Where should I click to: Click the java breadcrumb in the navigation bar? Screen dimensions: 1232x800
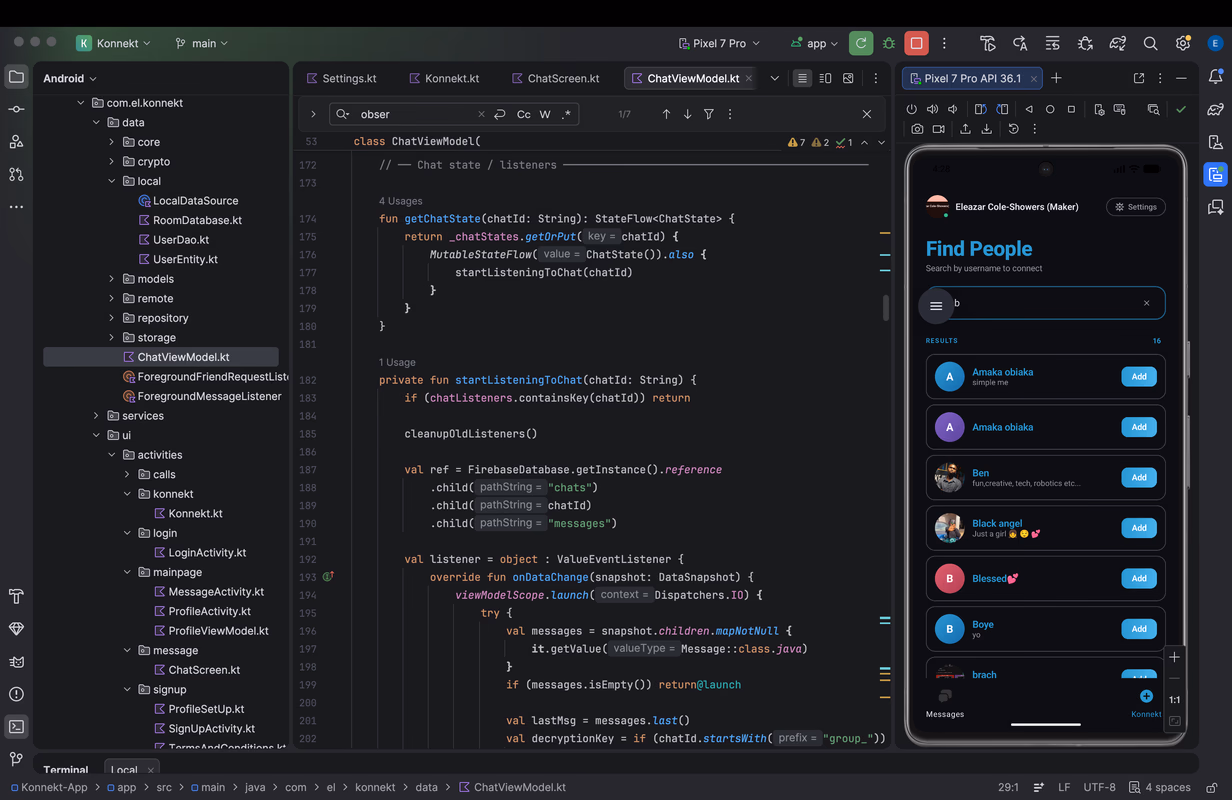[255, 787]
